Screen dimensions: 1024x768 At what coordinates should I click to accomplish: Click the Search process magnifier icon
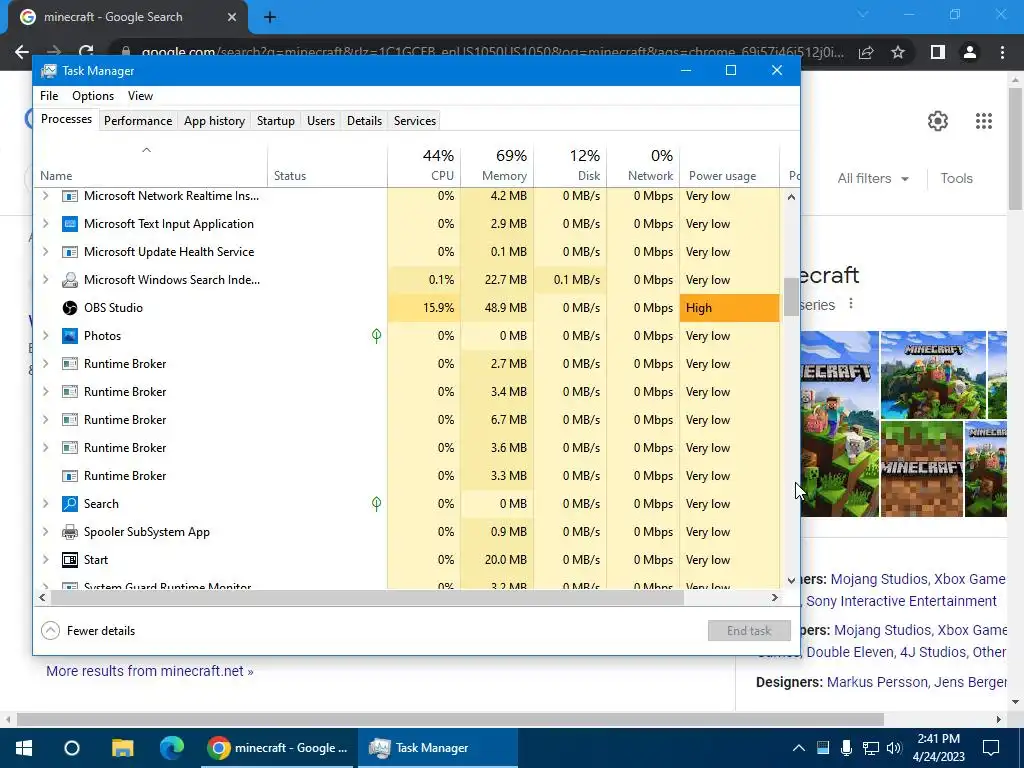pyautogui.click(x=70, y=504)
